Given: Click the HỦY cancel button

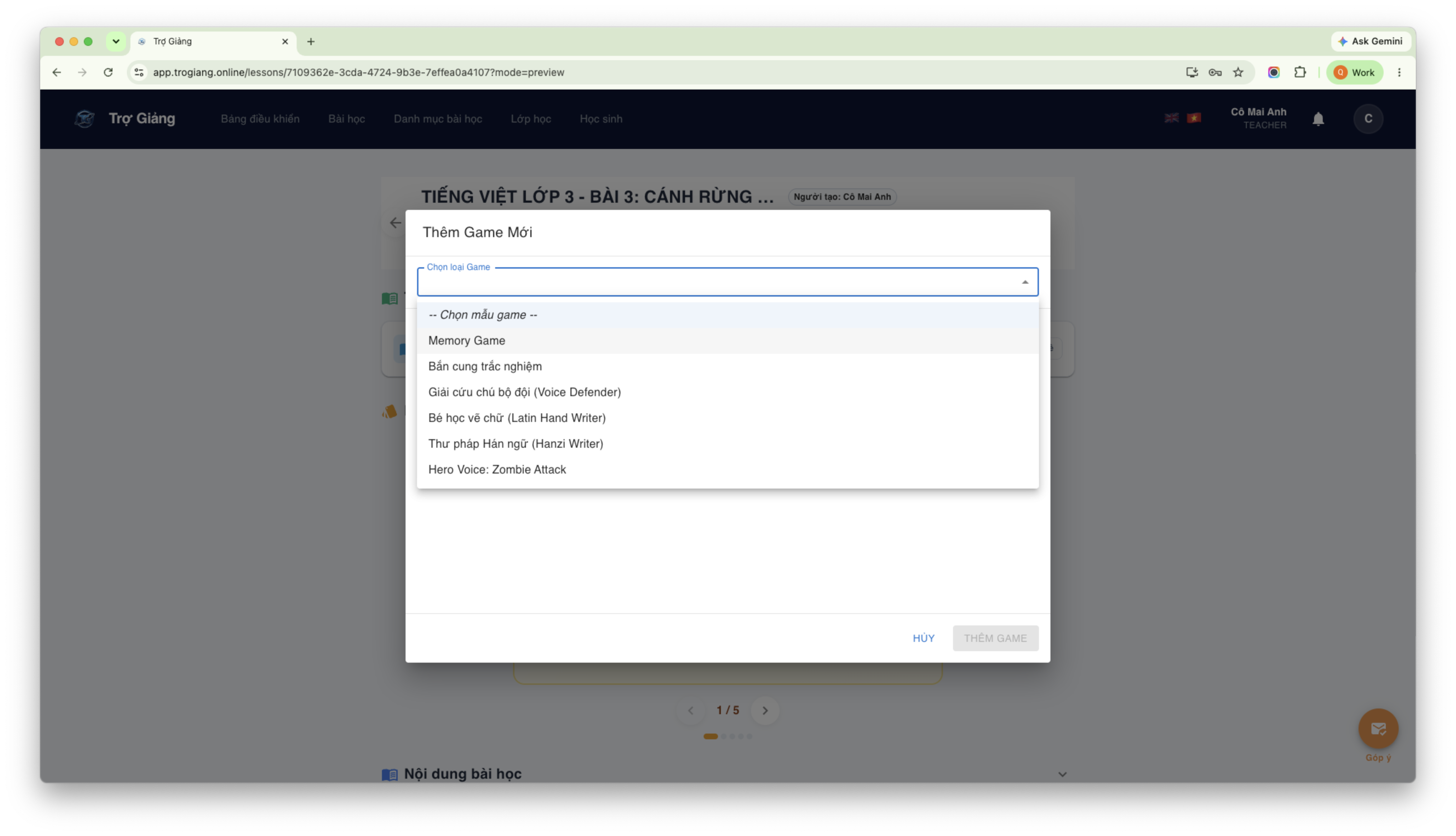Looking at the screenshot, I should (923, 638).
